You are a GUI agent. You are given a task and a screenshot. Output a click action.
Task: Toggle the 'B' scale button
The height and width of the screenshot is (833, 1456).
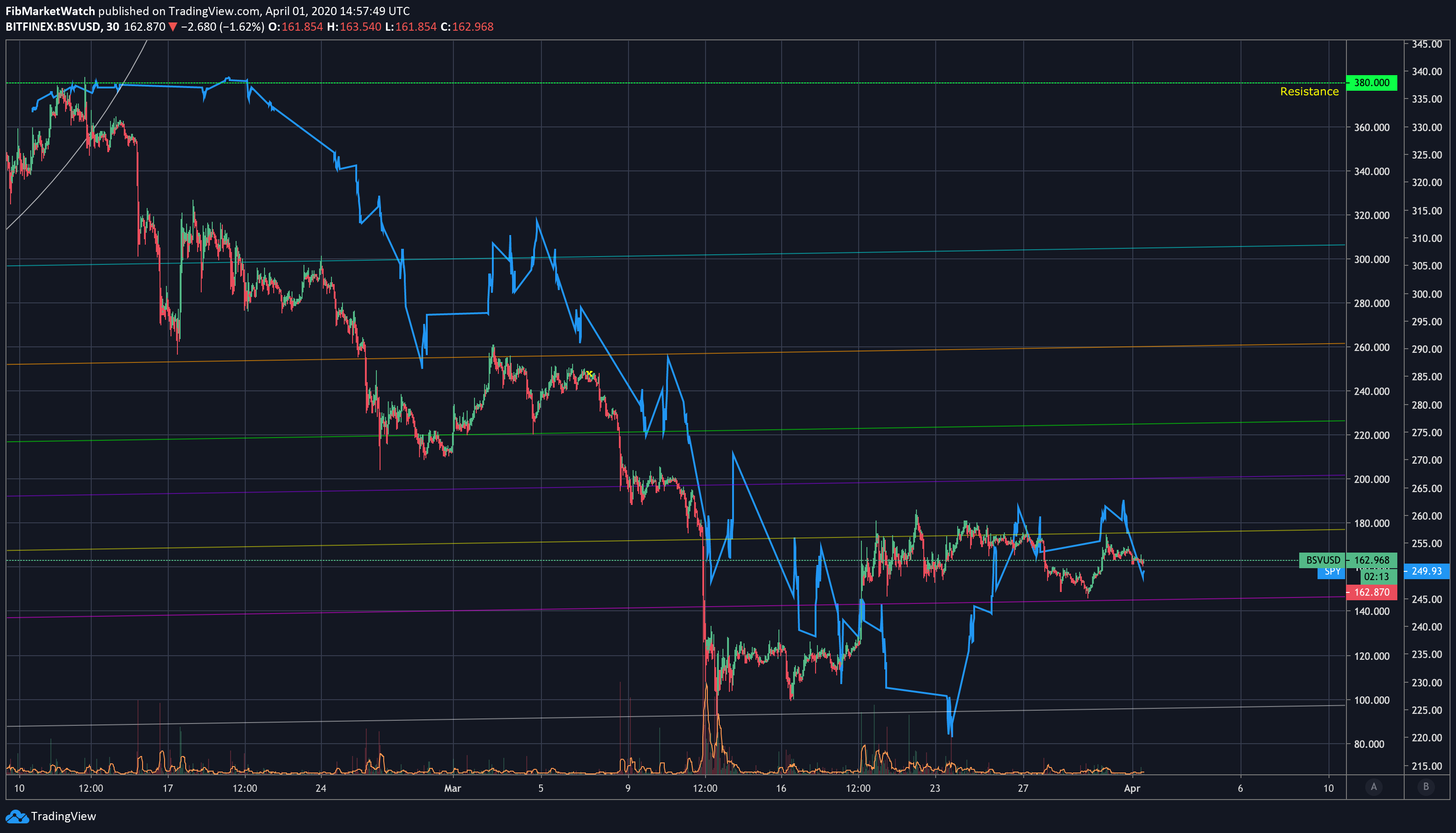point(1426,787)
